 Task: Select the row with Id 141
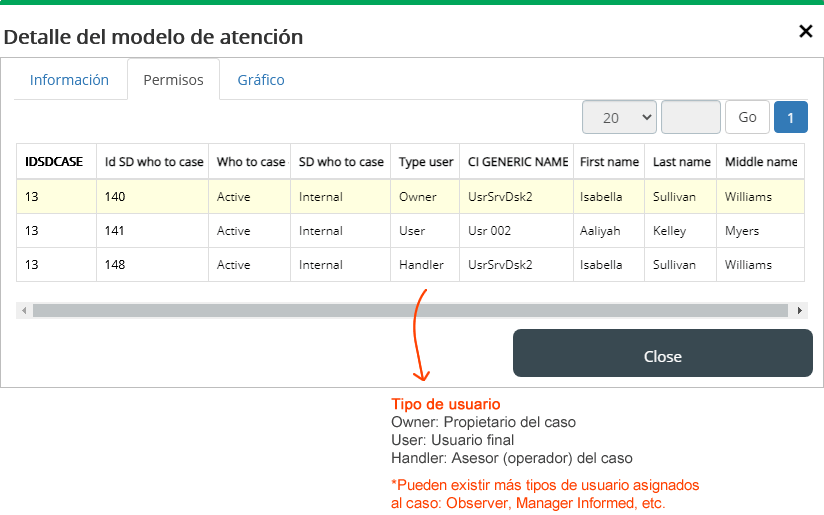(410, 231)
